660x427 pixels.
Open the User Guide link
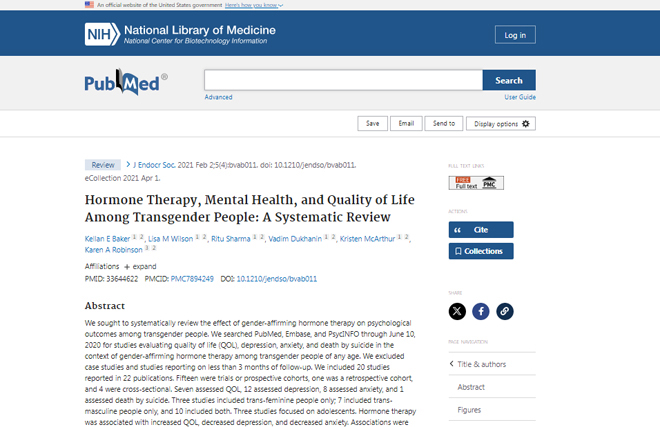[x=520, y=97]
